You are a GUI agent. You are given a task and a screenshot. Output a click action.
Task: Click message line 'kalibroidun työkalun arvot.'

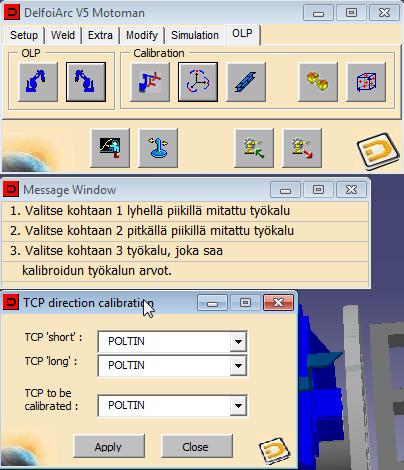click(x=185, y=271)
